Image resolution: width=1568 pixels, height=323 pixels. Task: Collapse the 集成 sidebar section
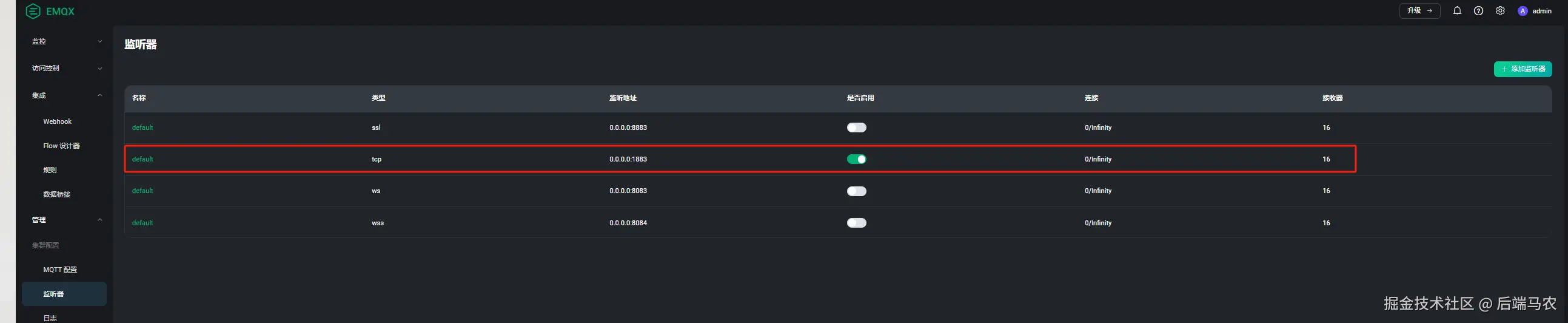click(x=66, y=96)
